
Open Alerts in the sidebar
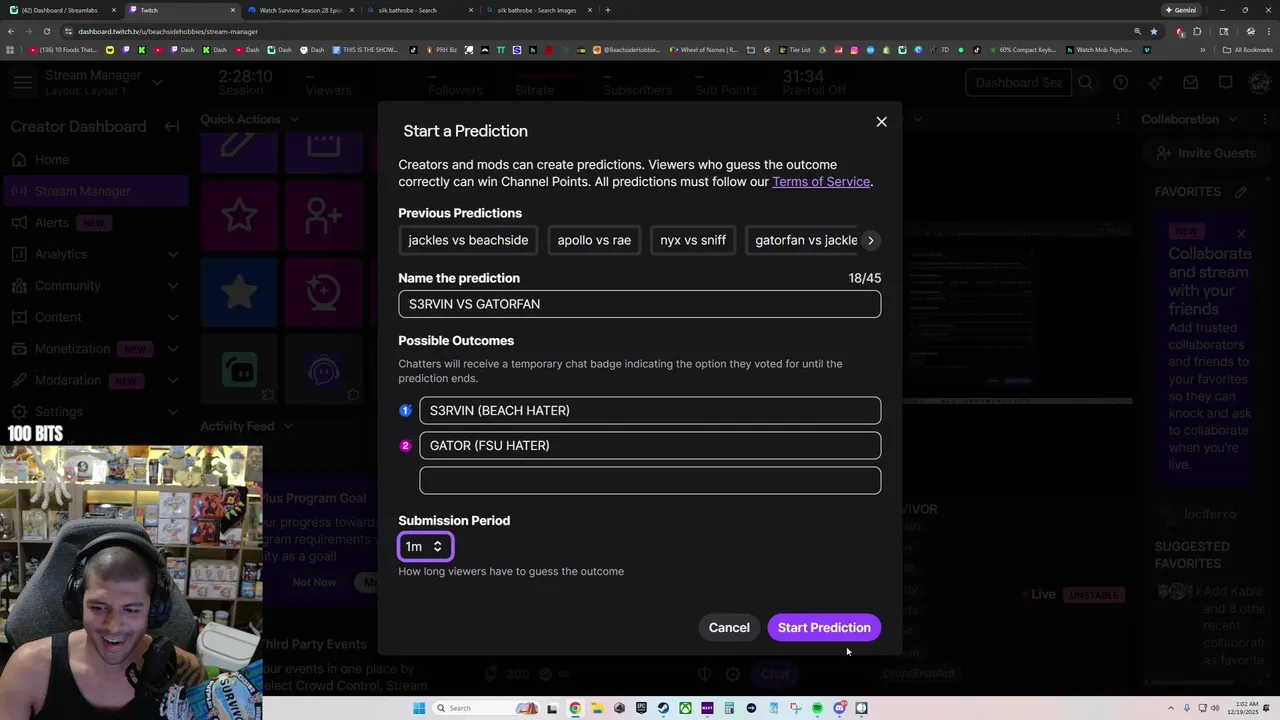[x=52, y=222]
